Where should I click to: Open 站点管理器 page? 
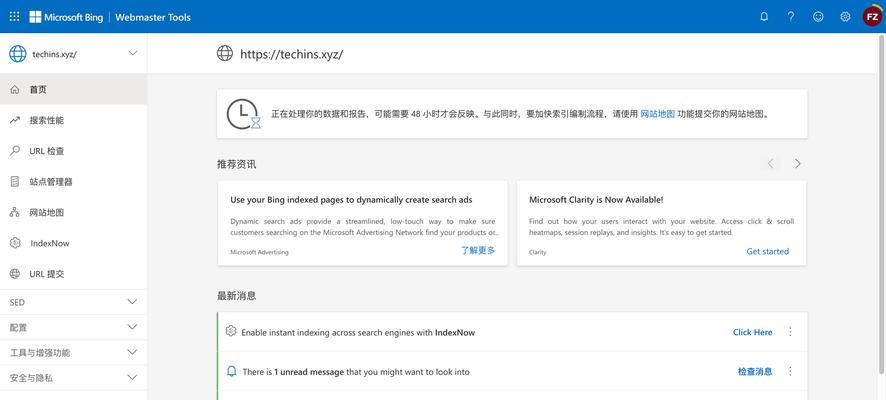(73, 182)
